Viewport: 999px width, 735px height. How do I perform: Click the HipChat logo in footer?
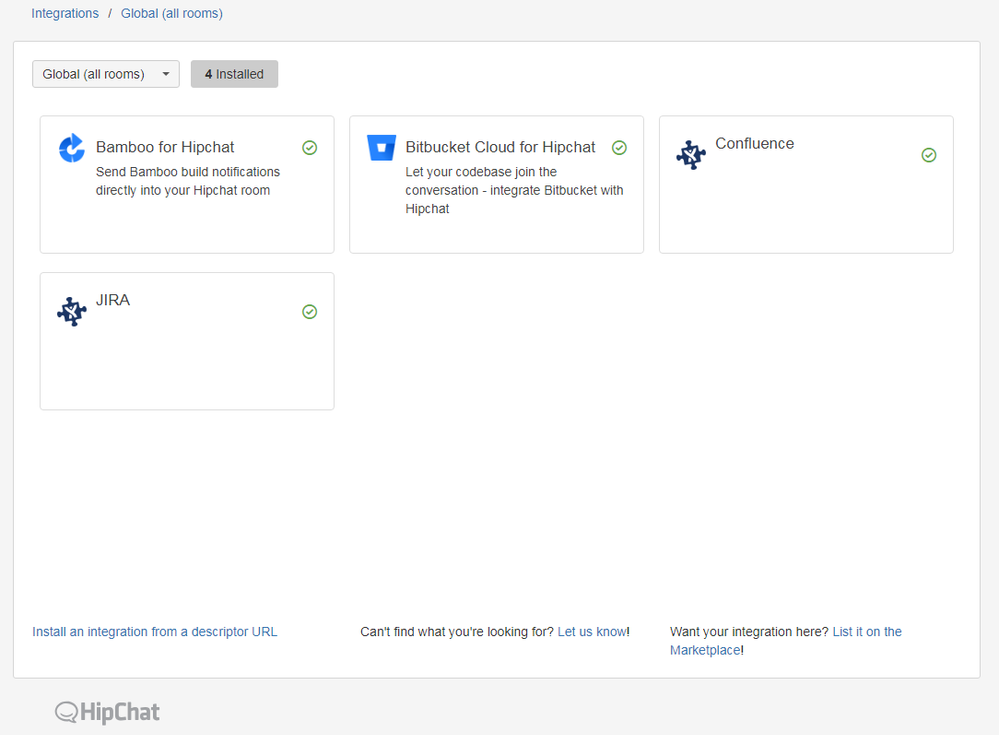coord(107,712)
